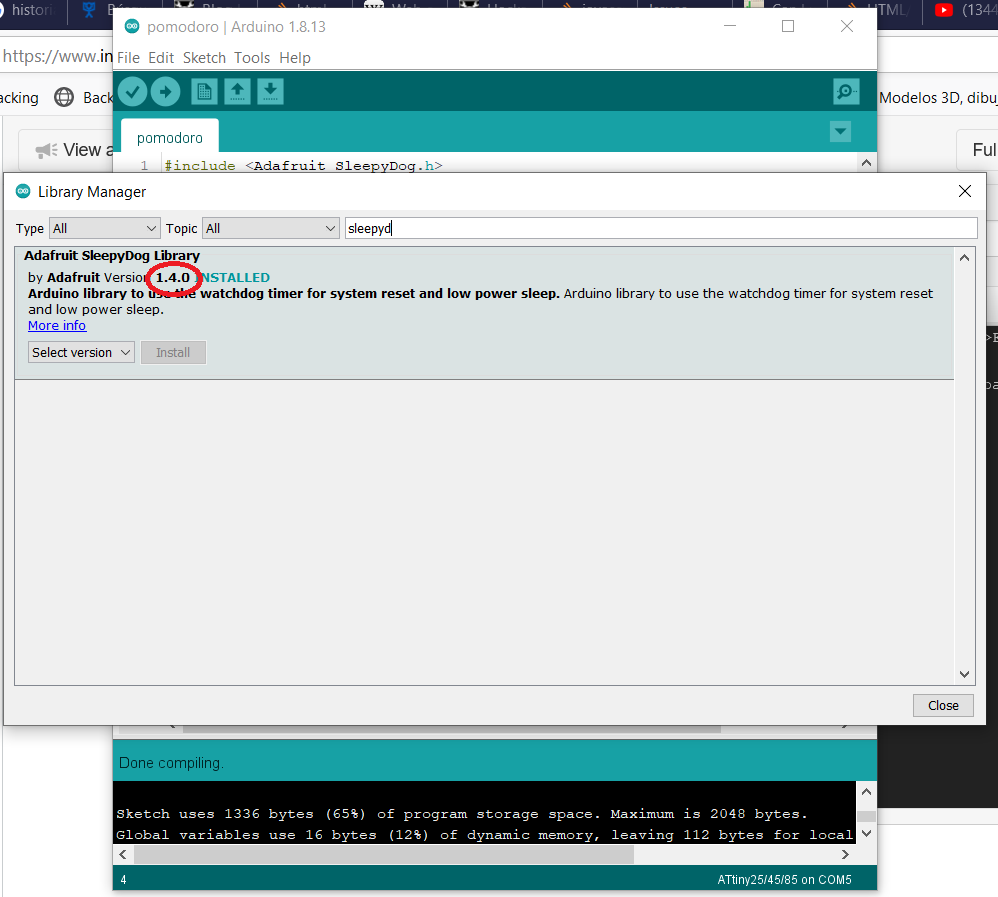The height and width of the screenshot is (897, 998).
Task: Open a sketch with the up-arrow icon
Action: (237, 92)
